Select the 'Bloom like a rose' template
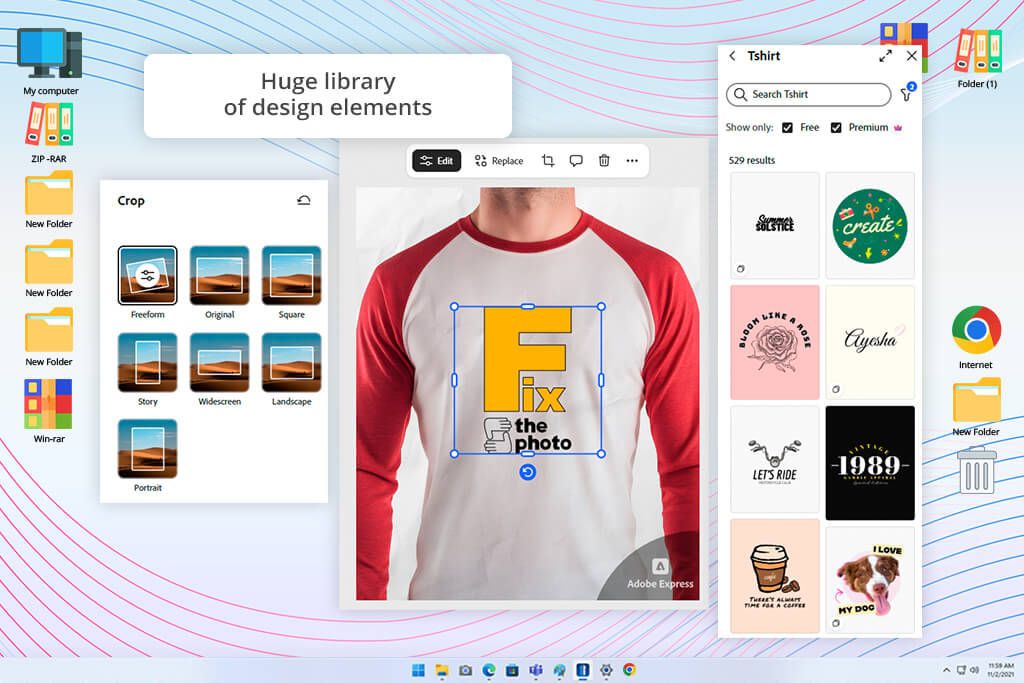The width and height of the screenshot is (1024, 683). point(775,342)
